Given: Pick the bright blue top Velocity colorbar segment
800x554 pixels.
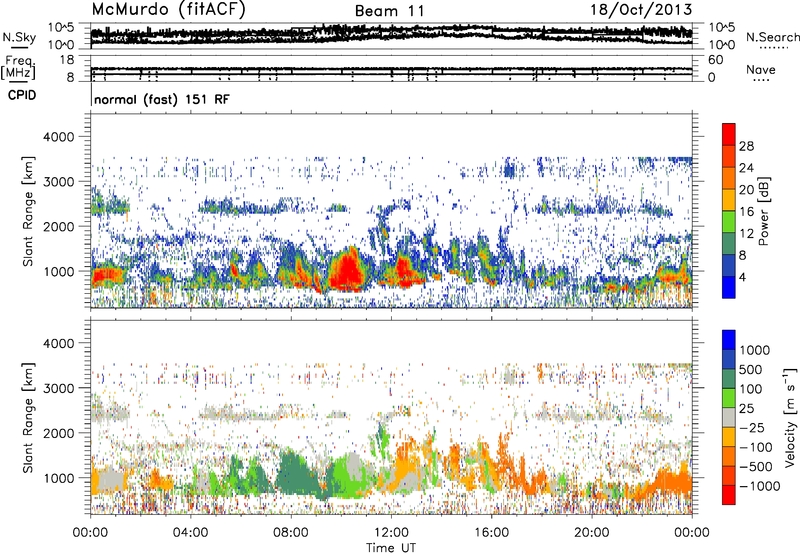Looking at the screenshot, I should pos(729,340).
